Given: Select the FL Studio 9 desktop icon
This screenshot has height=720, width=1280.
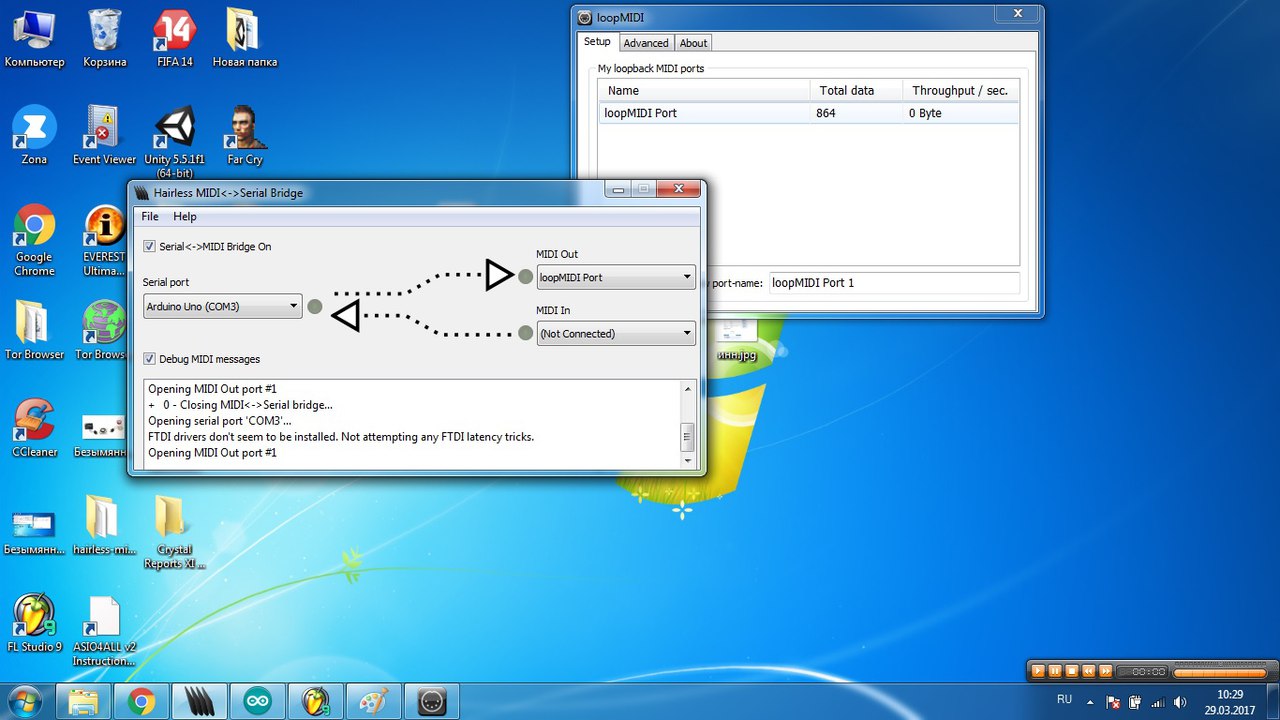Looking at the screenshot, I should [x=34, y=623].
